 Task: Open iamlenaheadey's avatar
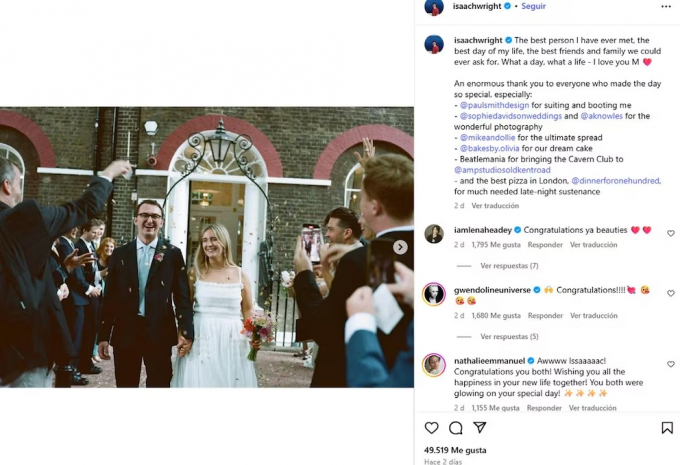(434, 233)
